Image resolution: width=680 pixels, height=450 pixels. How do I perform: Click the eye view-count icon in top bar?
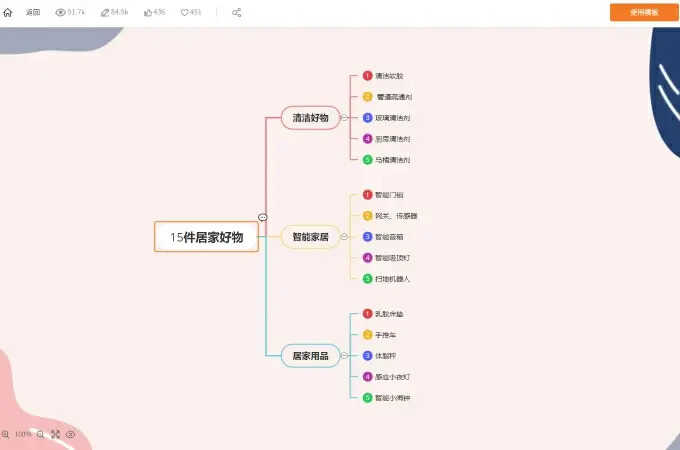60,12
